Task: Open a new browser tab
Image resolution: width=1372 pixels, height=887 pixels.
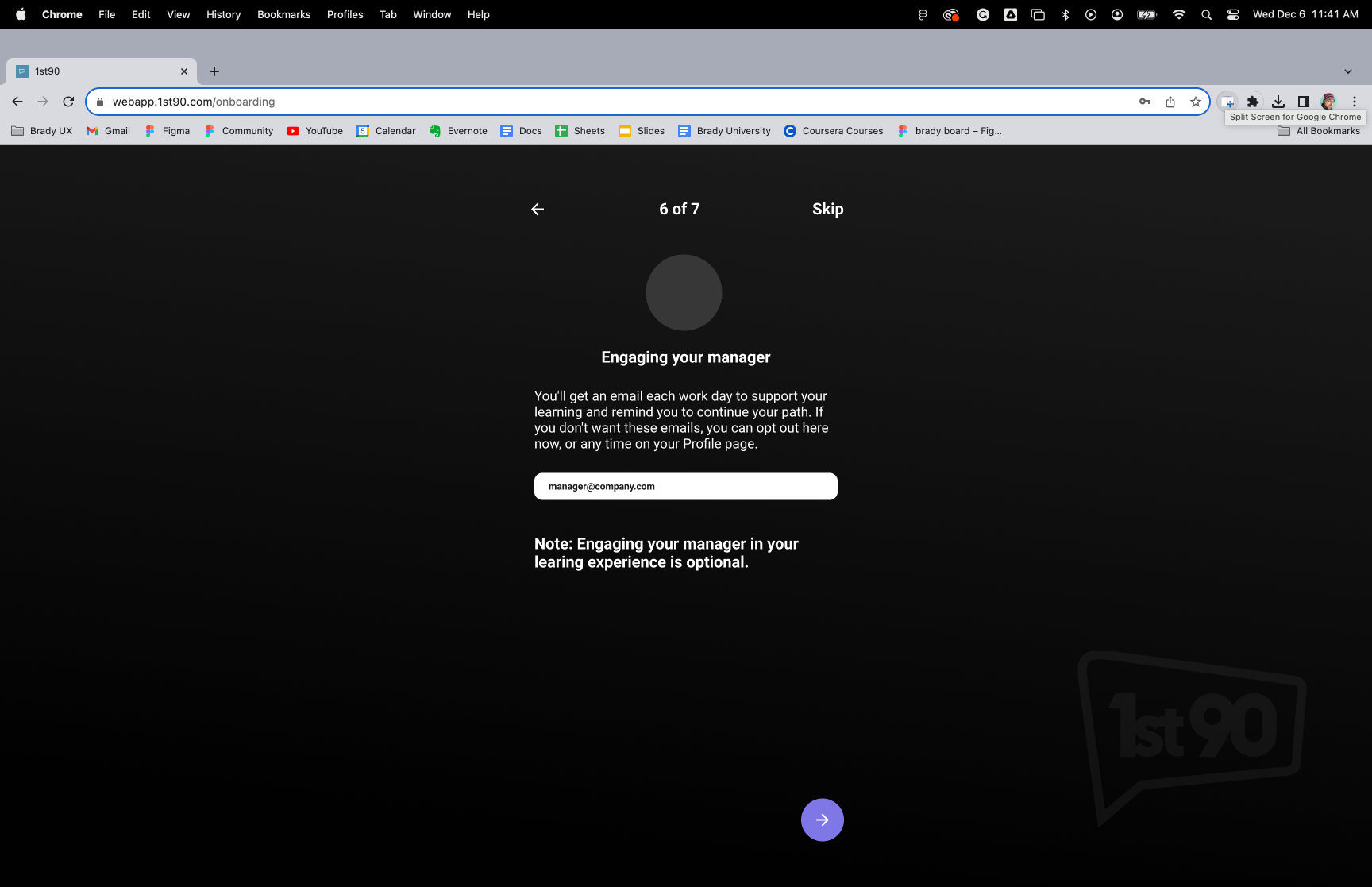Action: click(x=214, y=71)
